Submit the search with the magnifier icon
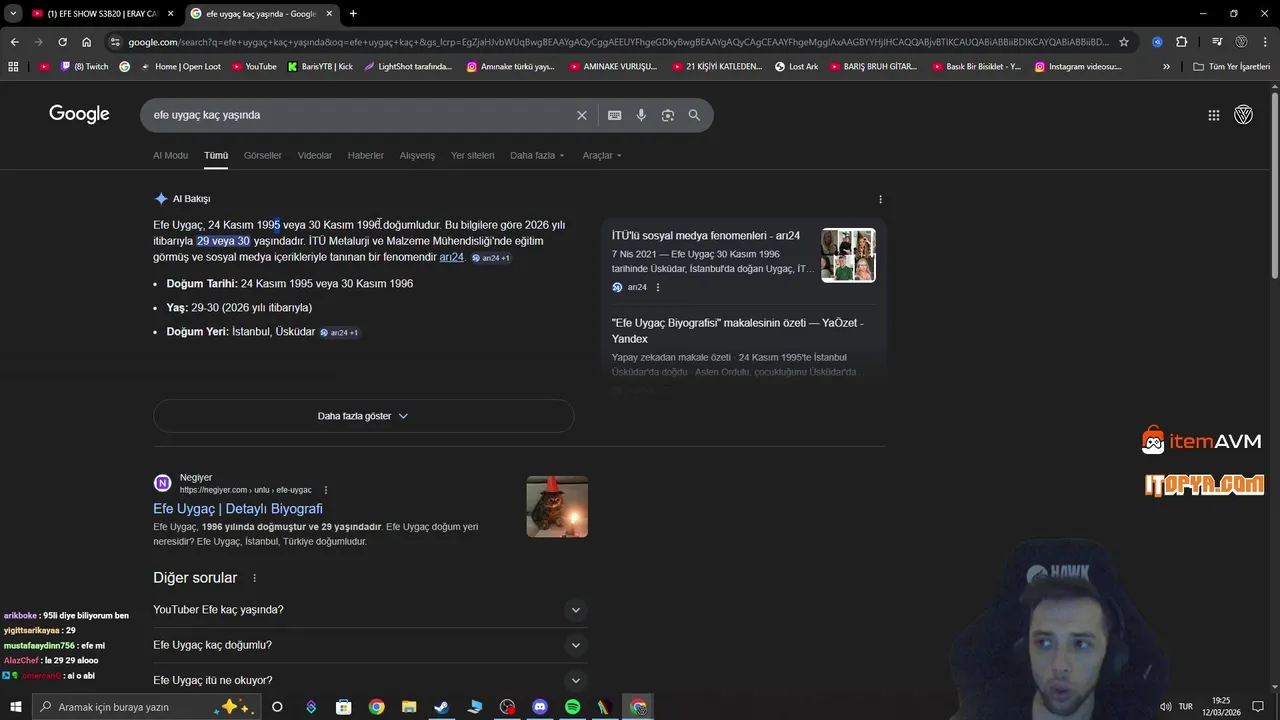1280x720 pixels. pos(694,115)
